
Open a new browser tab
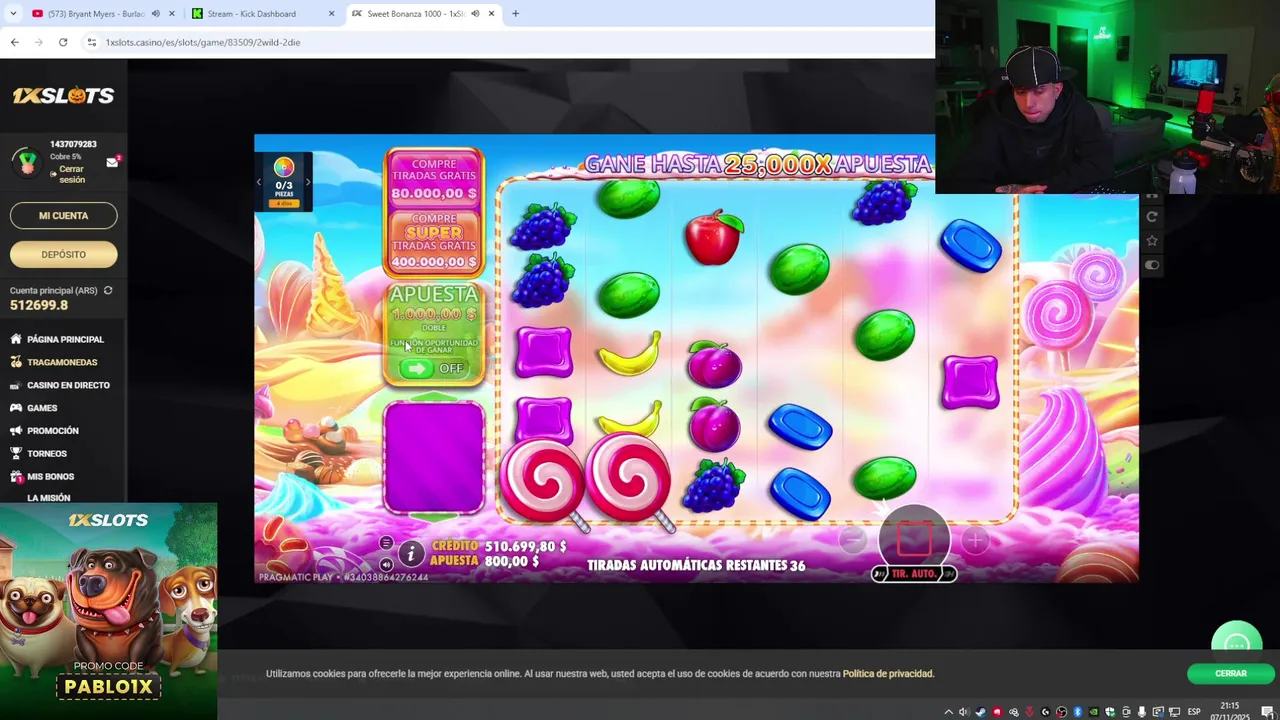(x=515, y=14)
